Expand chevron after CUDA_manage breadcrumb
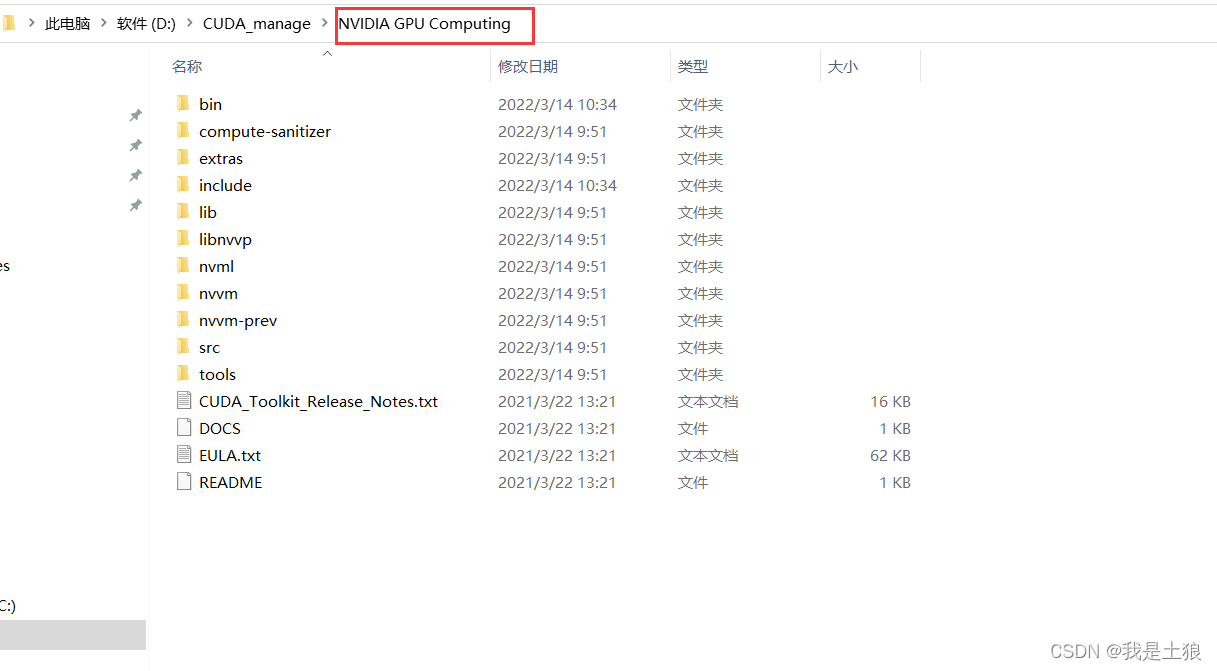 [x=324, y=24]
